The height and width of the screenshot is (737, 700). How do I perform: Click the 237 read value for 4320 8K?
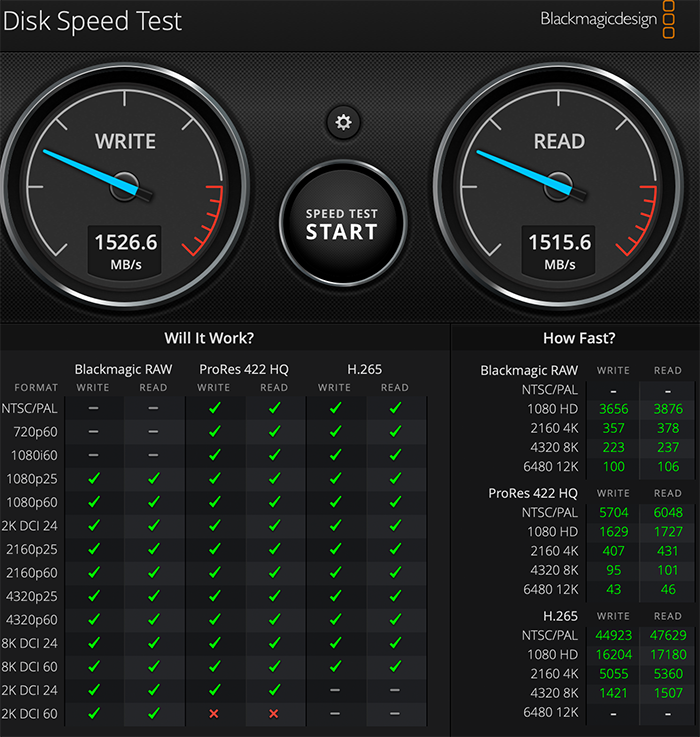pos(668,447)
